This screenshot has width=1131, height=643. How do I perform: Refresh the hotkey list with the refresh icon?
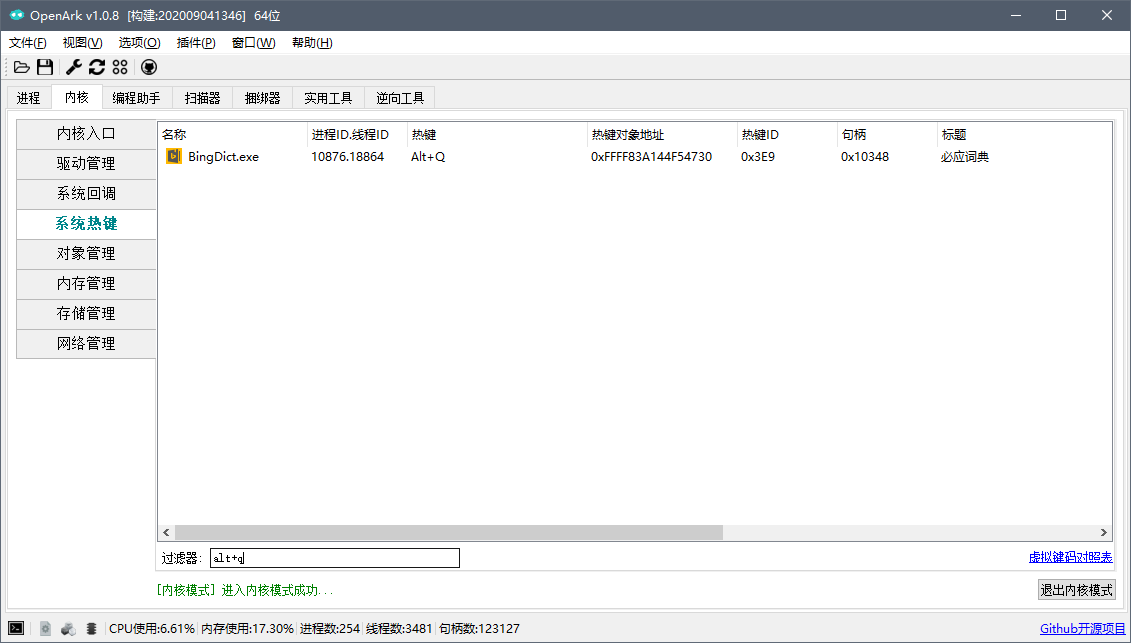(x=96, y=67)
